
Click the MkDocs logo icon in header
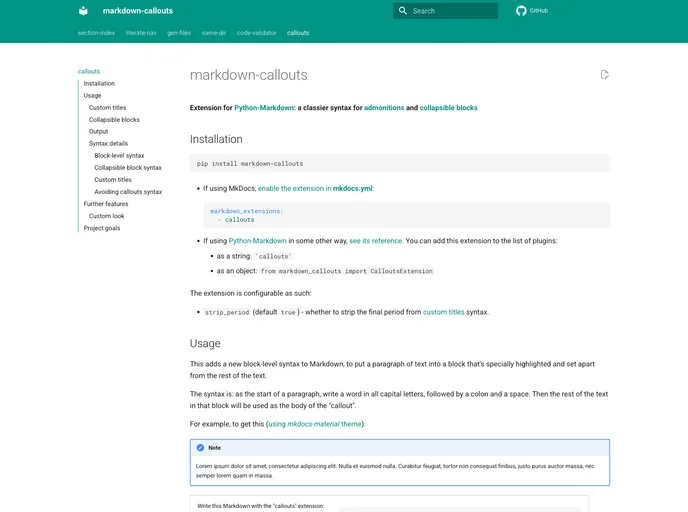pyautogui.click(x=83, y=11)
